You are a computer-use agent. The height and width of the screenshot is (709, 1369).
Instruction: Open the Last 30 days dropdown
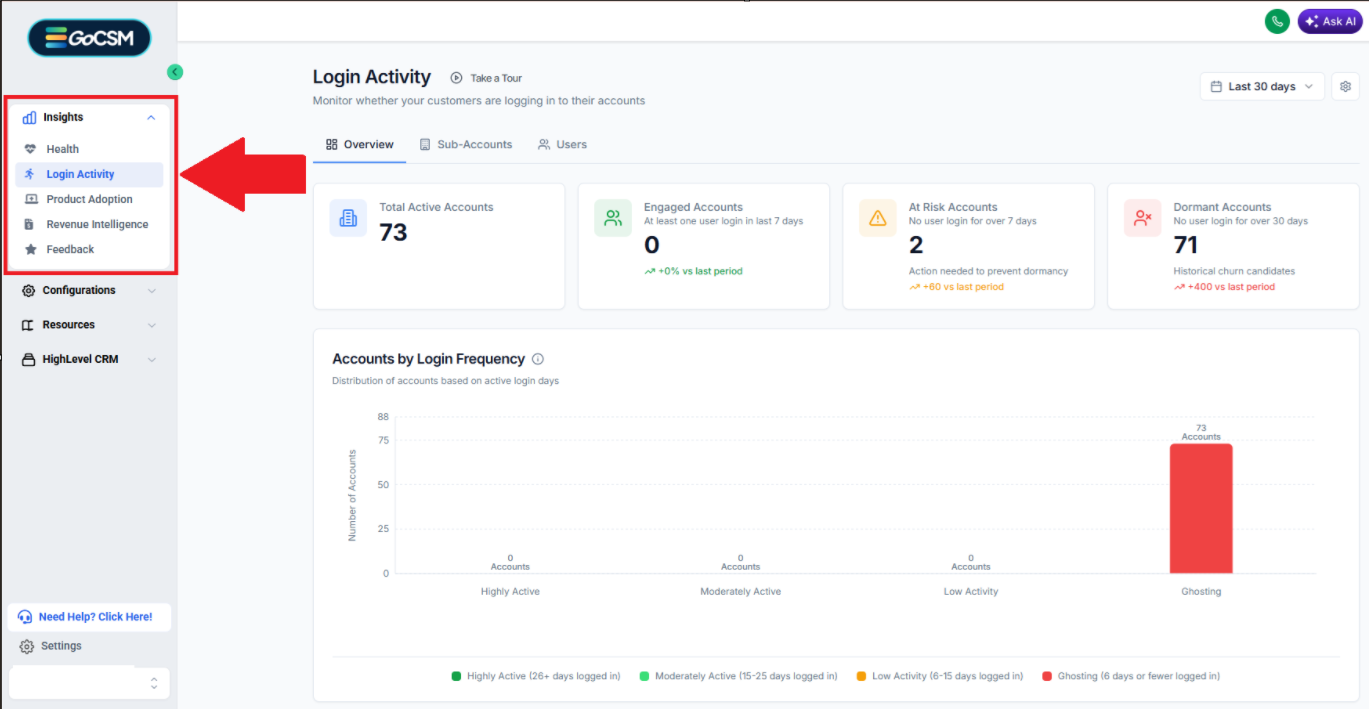(x=1263, y=86)
